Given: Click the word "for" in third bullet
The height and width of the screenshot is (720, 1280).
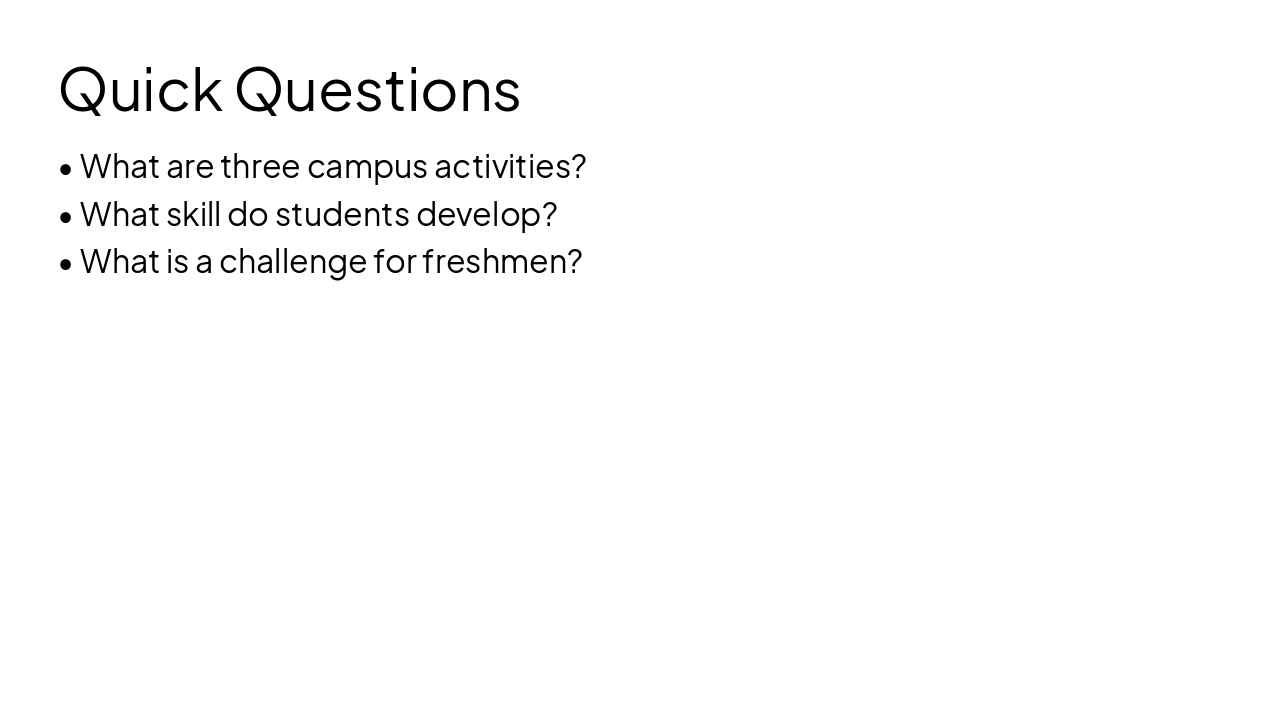Looking at the screenshot, I should pos(394,262).
